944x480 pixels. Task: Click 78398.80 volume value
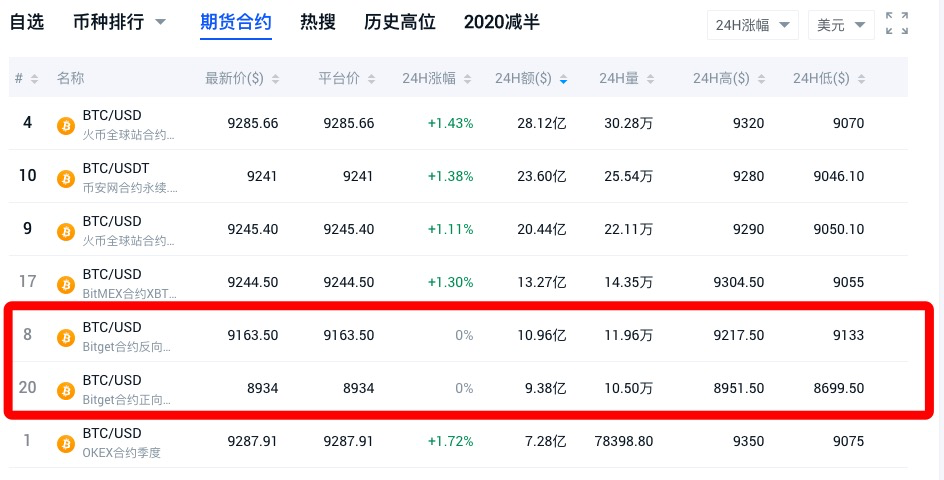click(x=624, y=441)
